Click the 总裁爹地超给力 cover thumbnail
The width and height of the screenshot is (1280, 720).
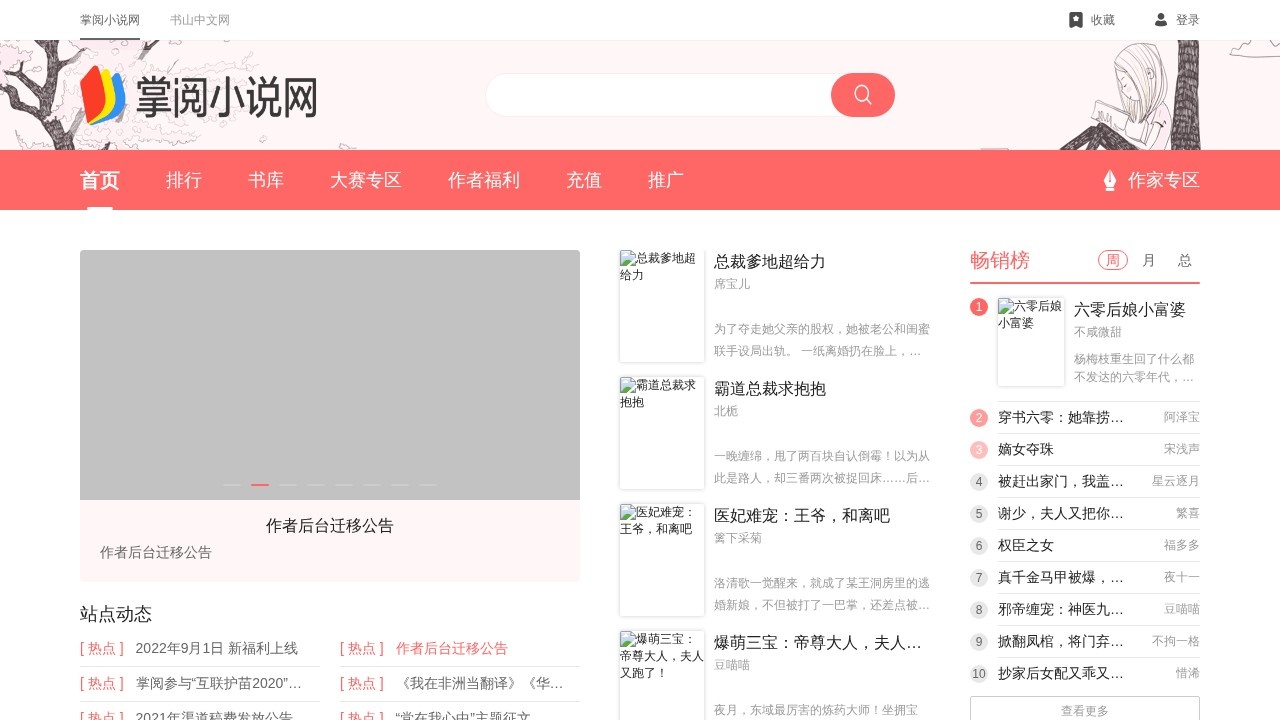tap(662, 306)
